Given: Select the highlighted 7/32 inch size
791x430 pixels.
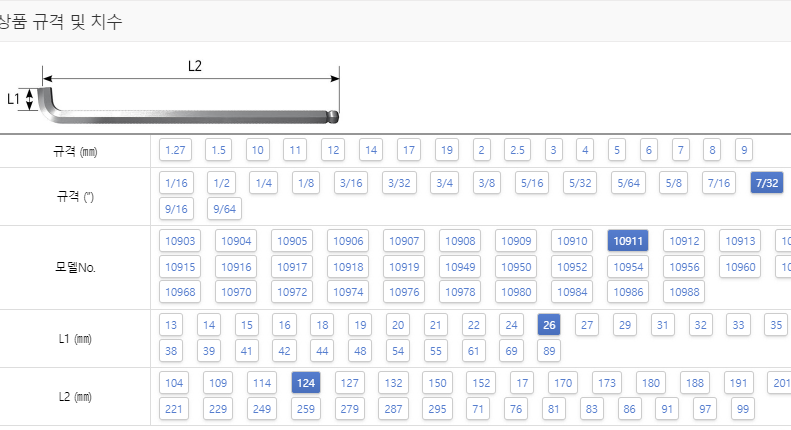Looking at the screenshot, I should 767,183.
